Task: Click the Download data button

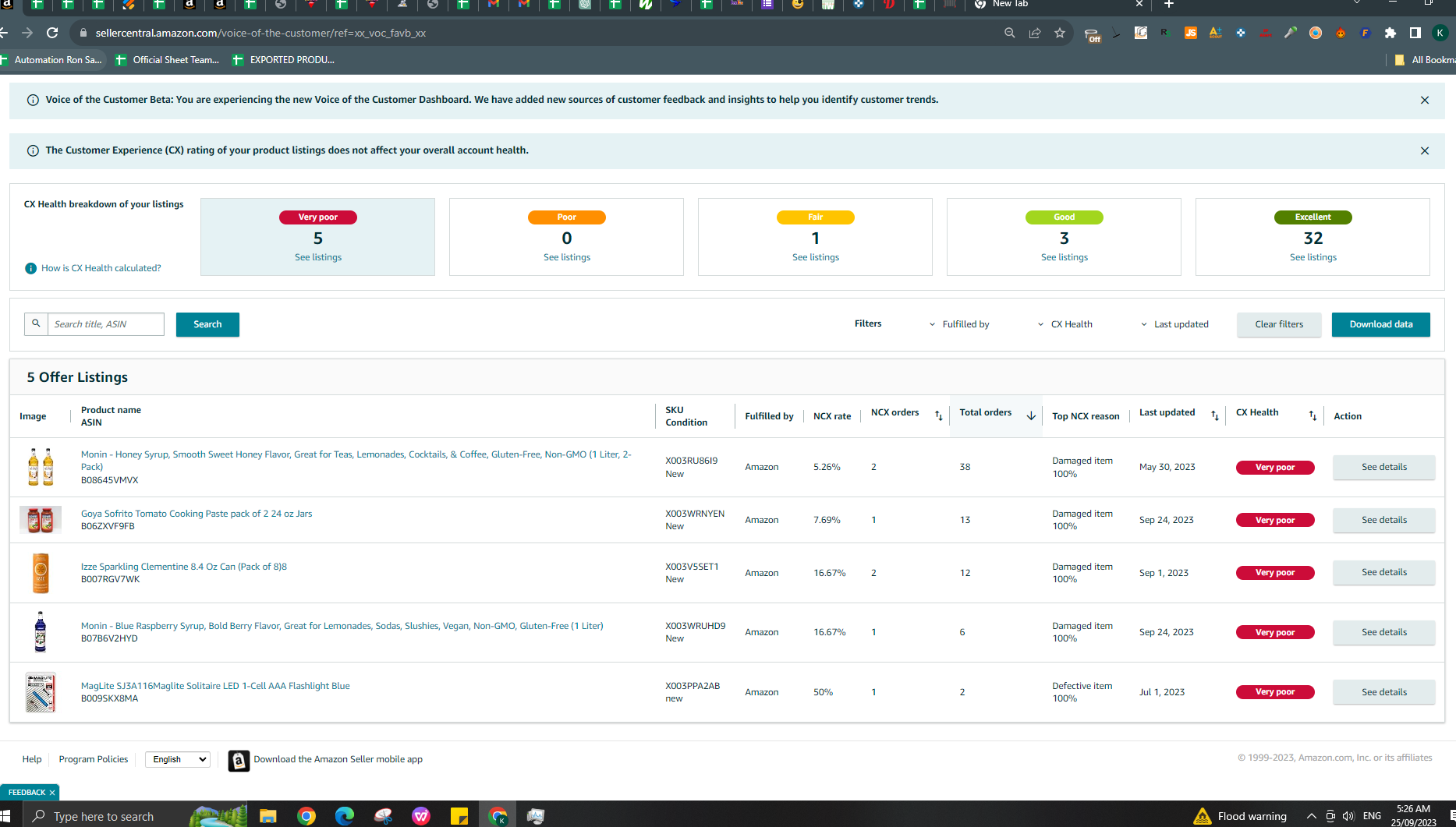Action: click(1381, 324)
